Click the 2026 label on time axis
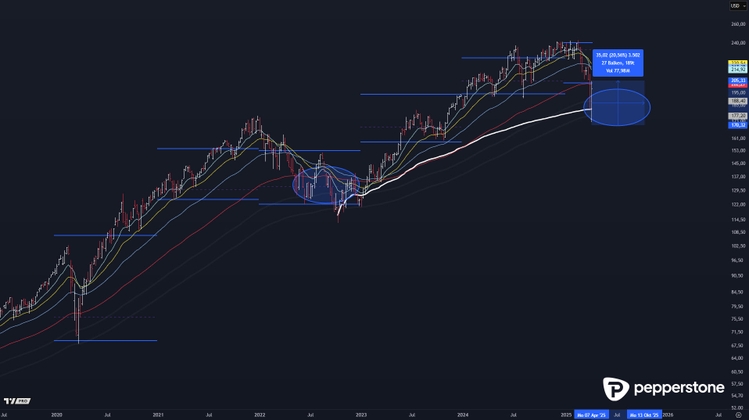Screen dimensions: 749x420 point(668,415)
